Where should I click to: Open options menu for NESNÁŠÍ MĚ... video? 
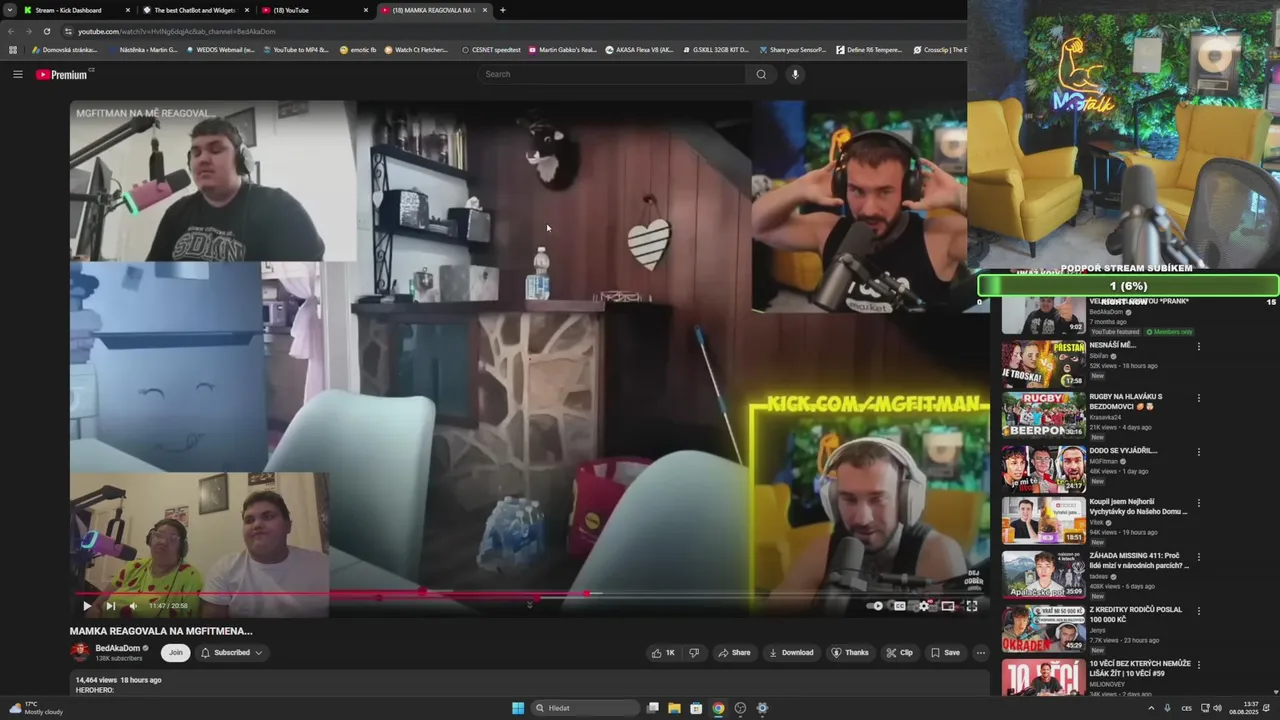coord(1198,346)
